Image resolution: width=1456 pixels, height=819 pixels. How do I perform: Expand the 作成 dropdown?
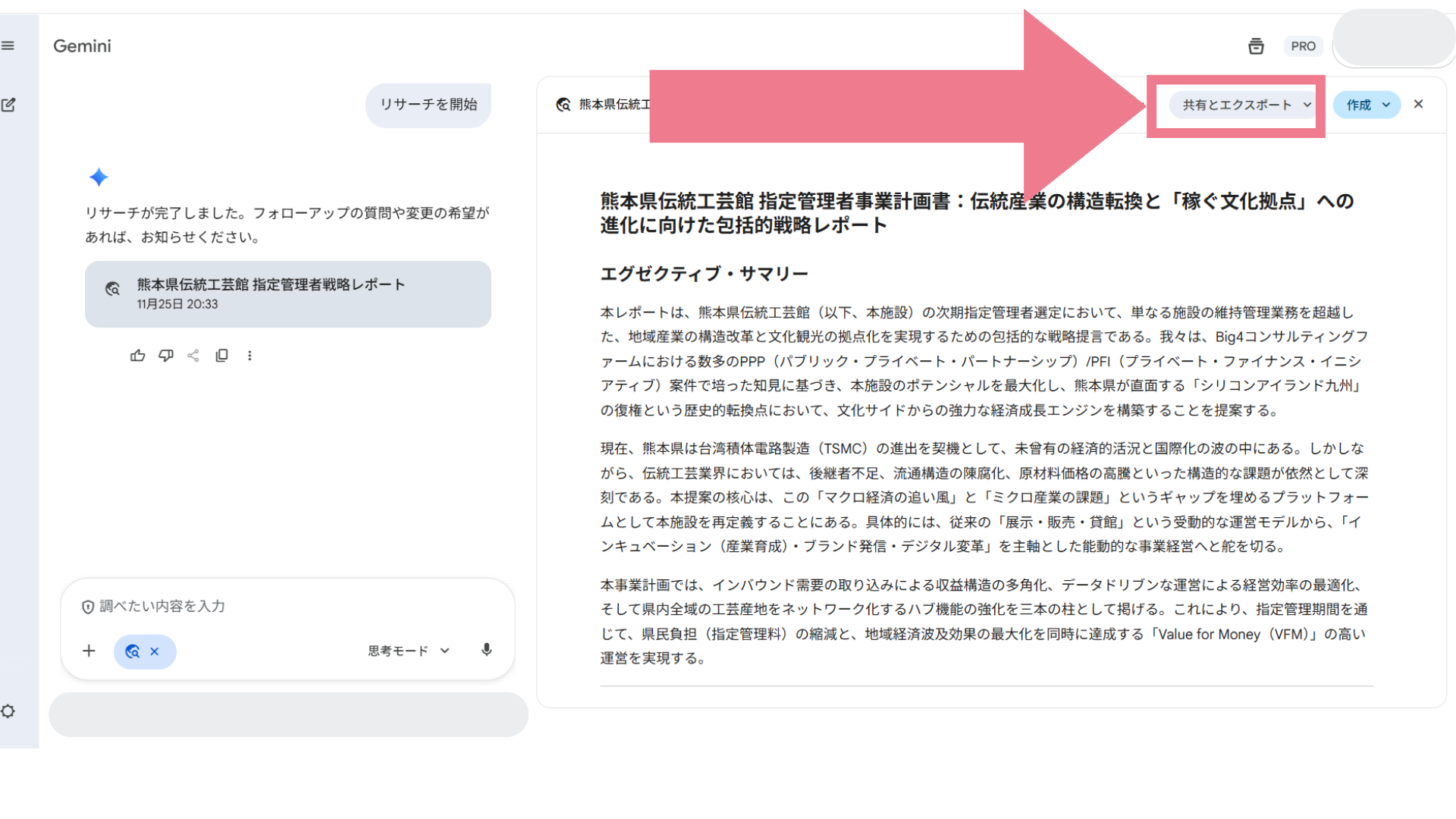(x=1367, y=105)
